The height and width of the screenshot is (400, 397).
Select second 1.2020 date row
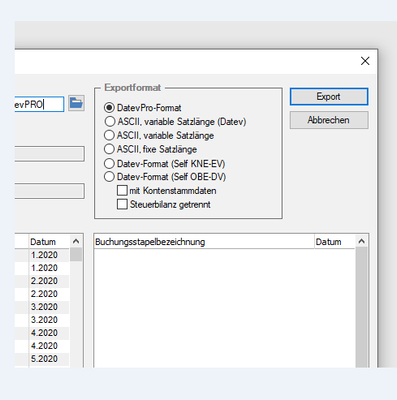[x=42, y=268]
